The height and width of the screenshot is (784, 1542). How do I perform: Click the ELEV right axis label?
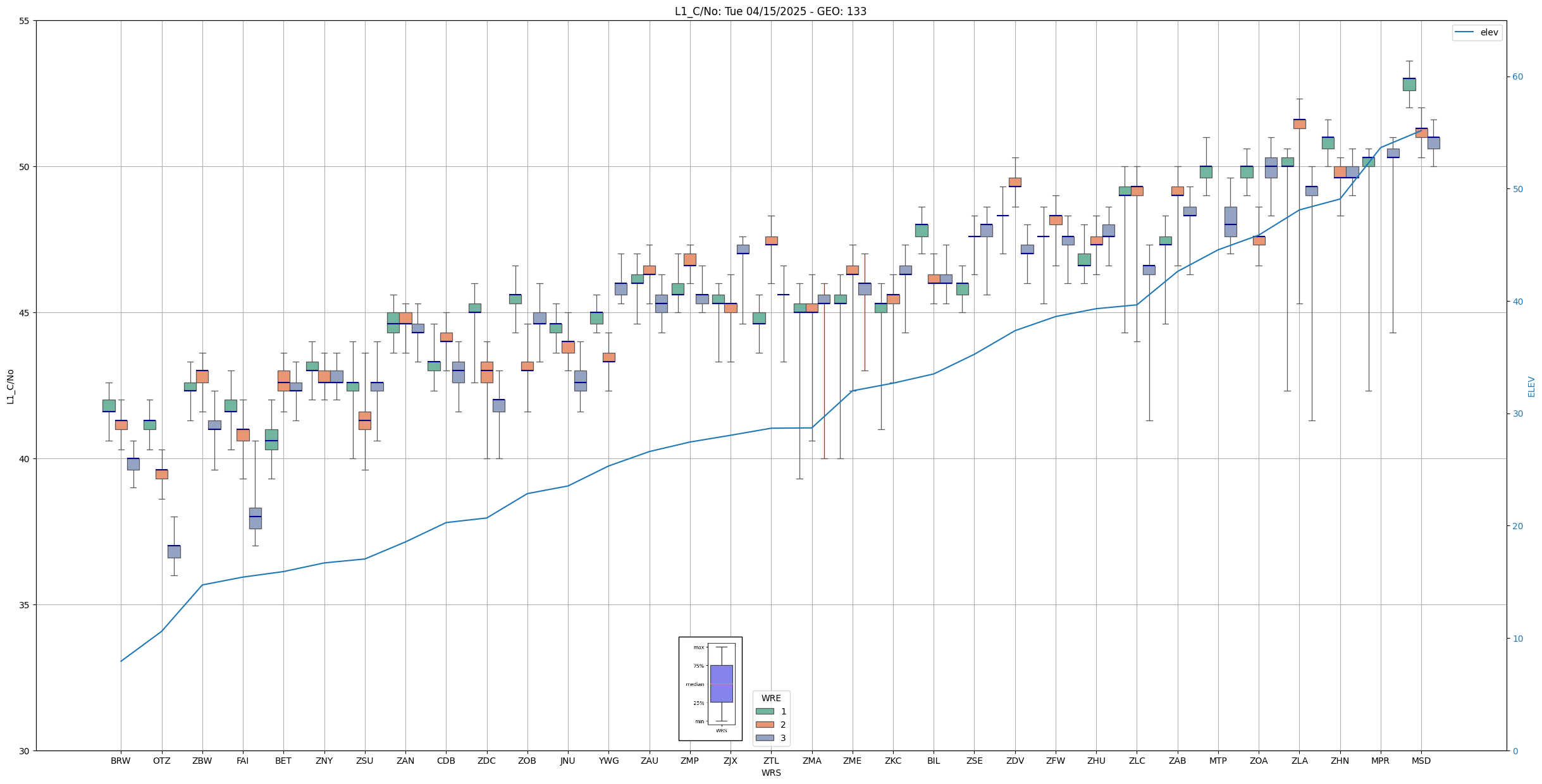pyautogui.click(x=1531, y=386)
